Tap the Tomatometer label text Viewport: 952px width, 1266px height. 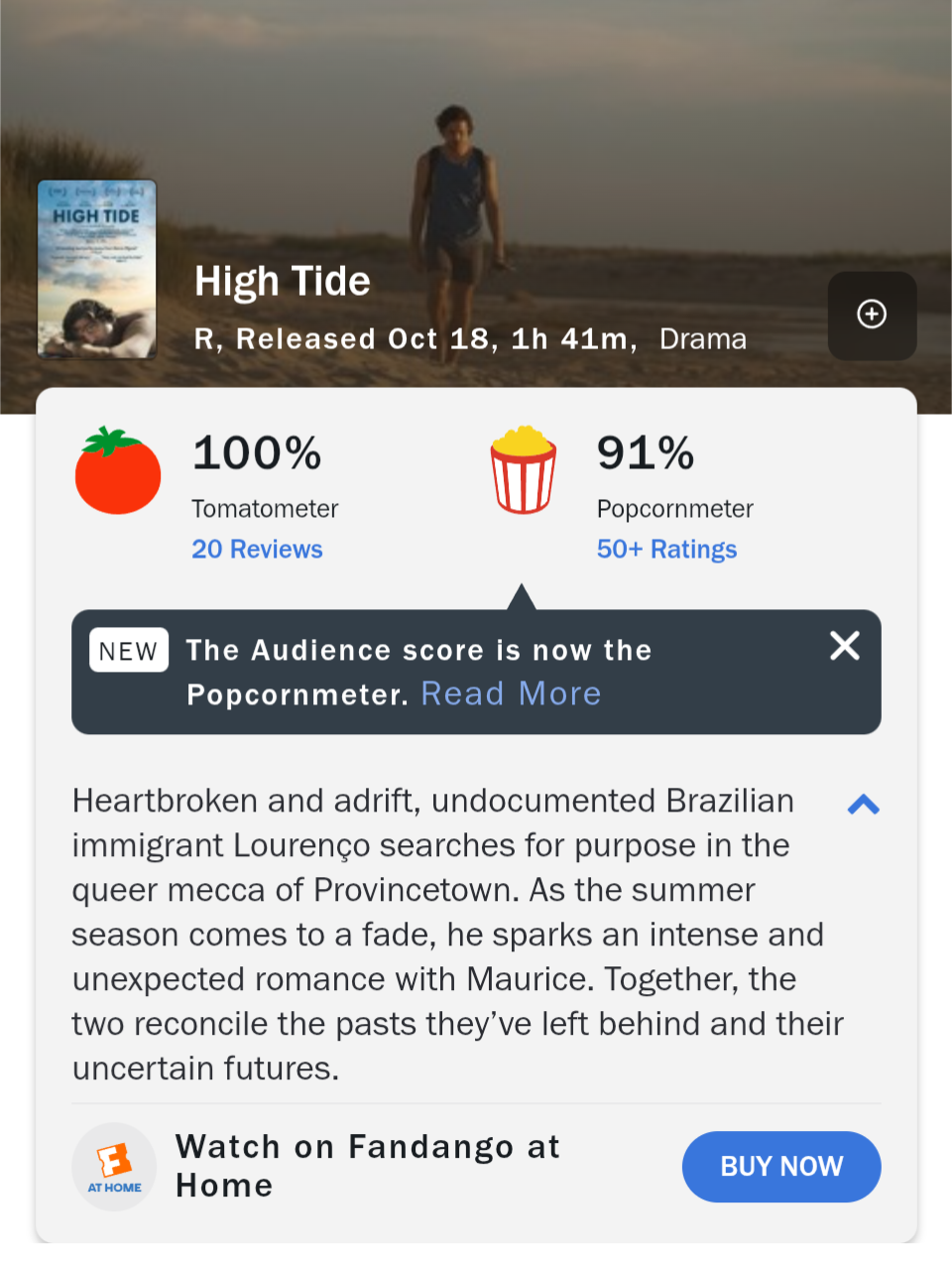[x=265, y=509]
